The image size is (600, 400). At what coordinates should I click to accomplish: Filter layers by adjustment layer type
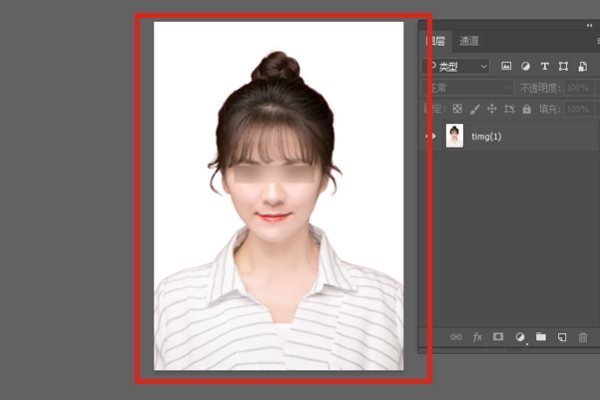525,66
